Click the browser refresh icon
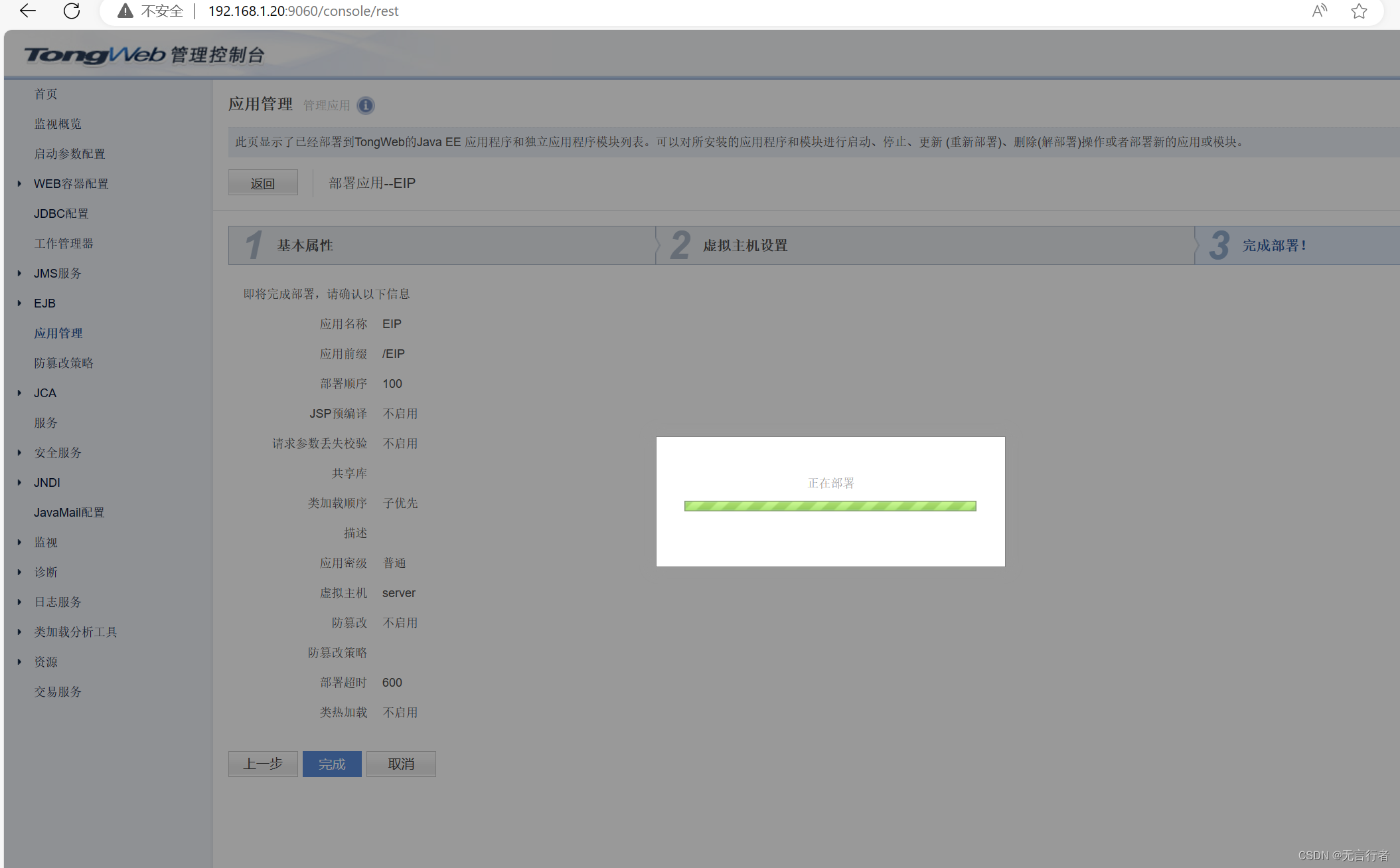This screenshot has width=1400, height=868. click(x=72, y=11)
